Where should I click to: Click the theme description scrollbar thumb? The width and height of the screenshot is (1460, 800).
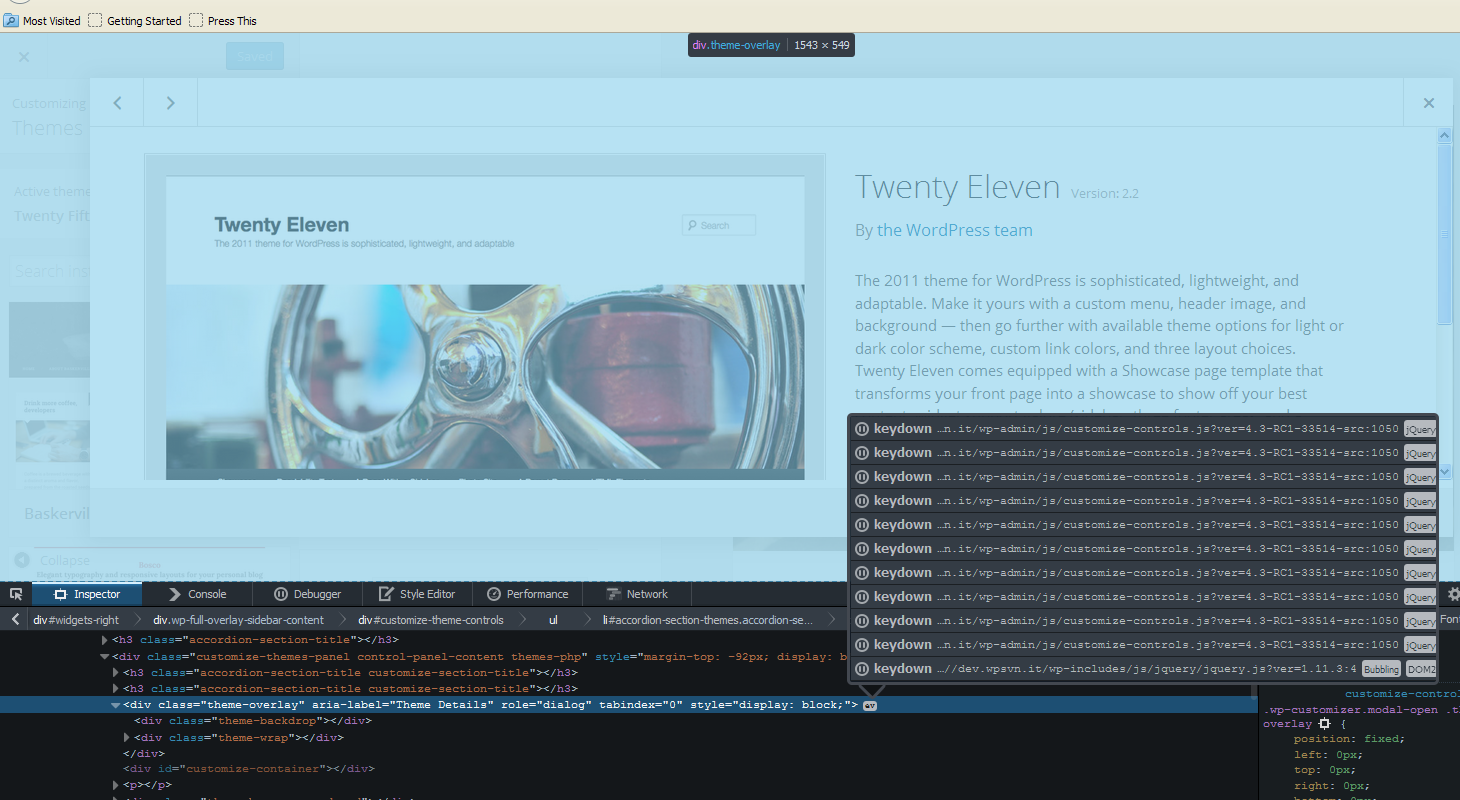click(1445, 235)
